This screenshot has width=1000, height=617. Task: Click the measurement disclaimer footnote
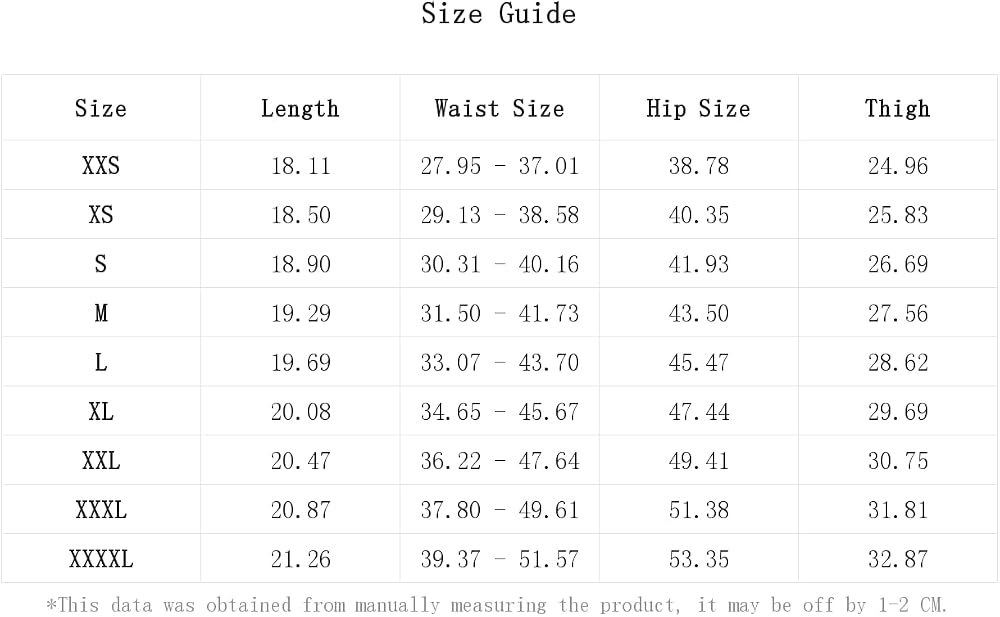[x=497, y=604]
